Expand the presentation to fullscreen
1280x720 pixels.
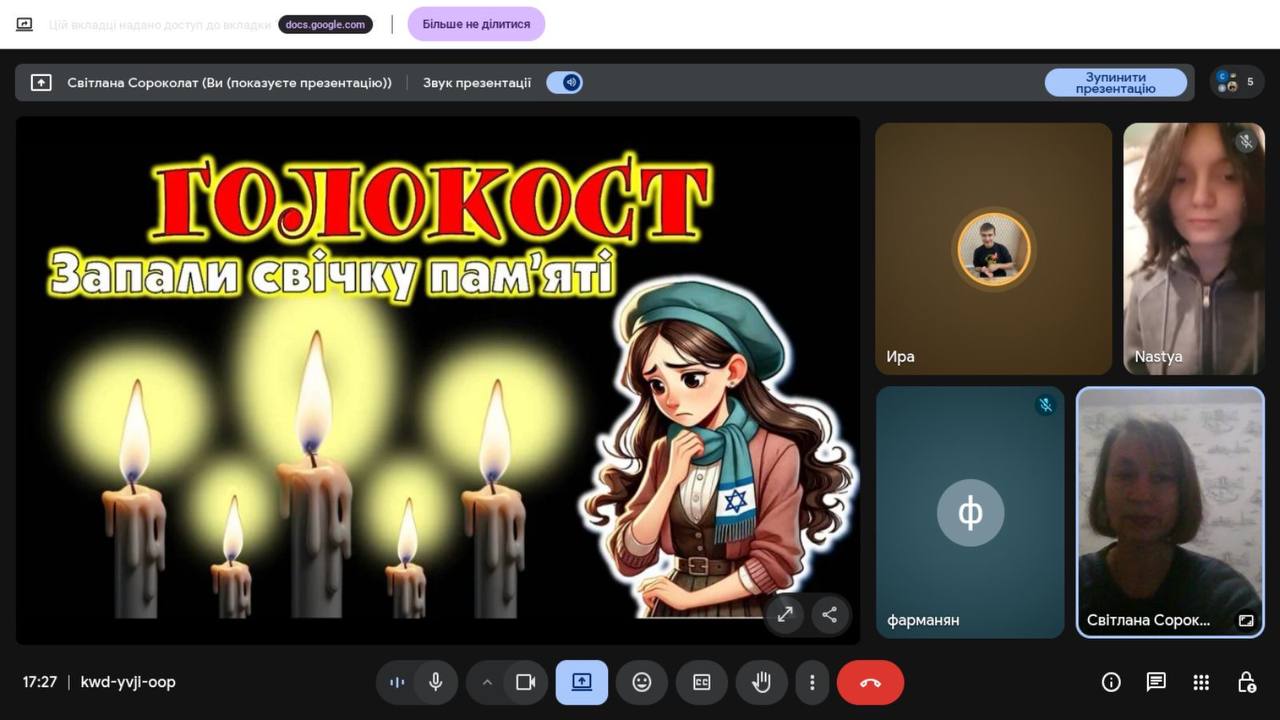point(785,615)
